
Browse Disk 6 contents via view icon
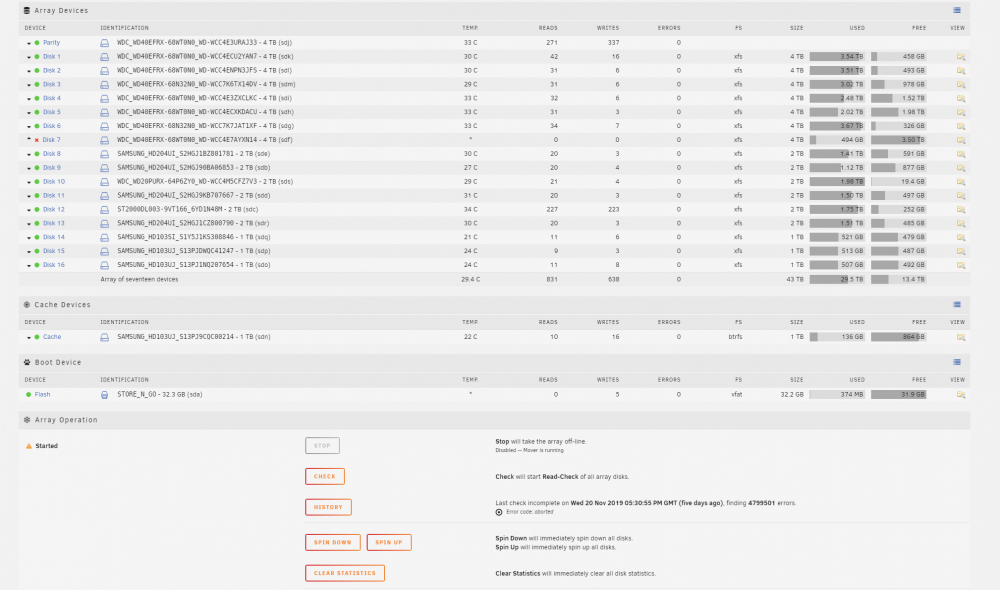coord(961,126)
